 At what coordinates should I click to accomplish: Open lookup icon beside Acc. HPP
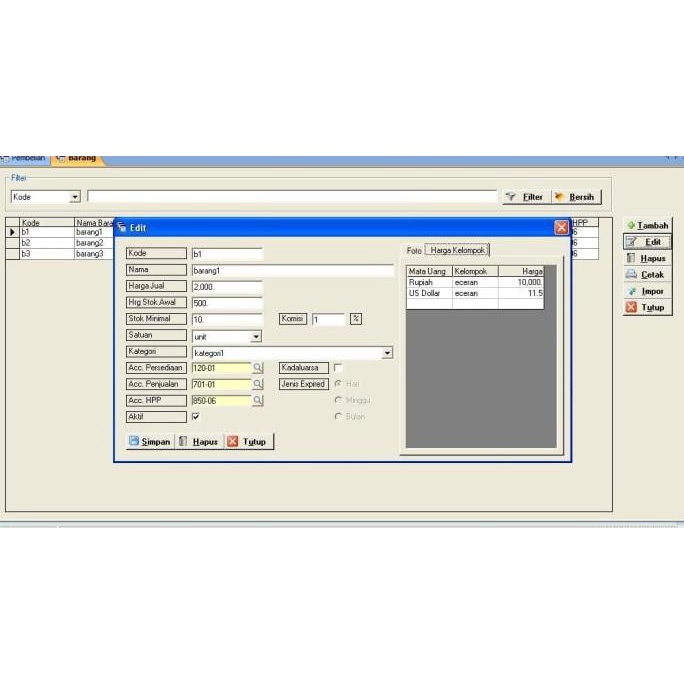[258, 400]
